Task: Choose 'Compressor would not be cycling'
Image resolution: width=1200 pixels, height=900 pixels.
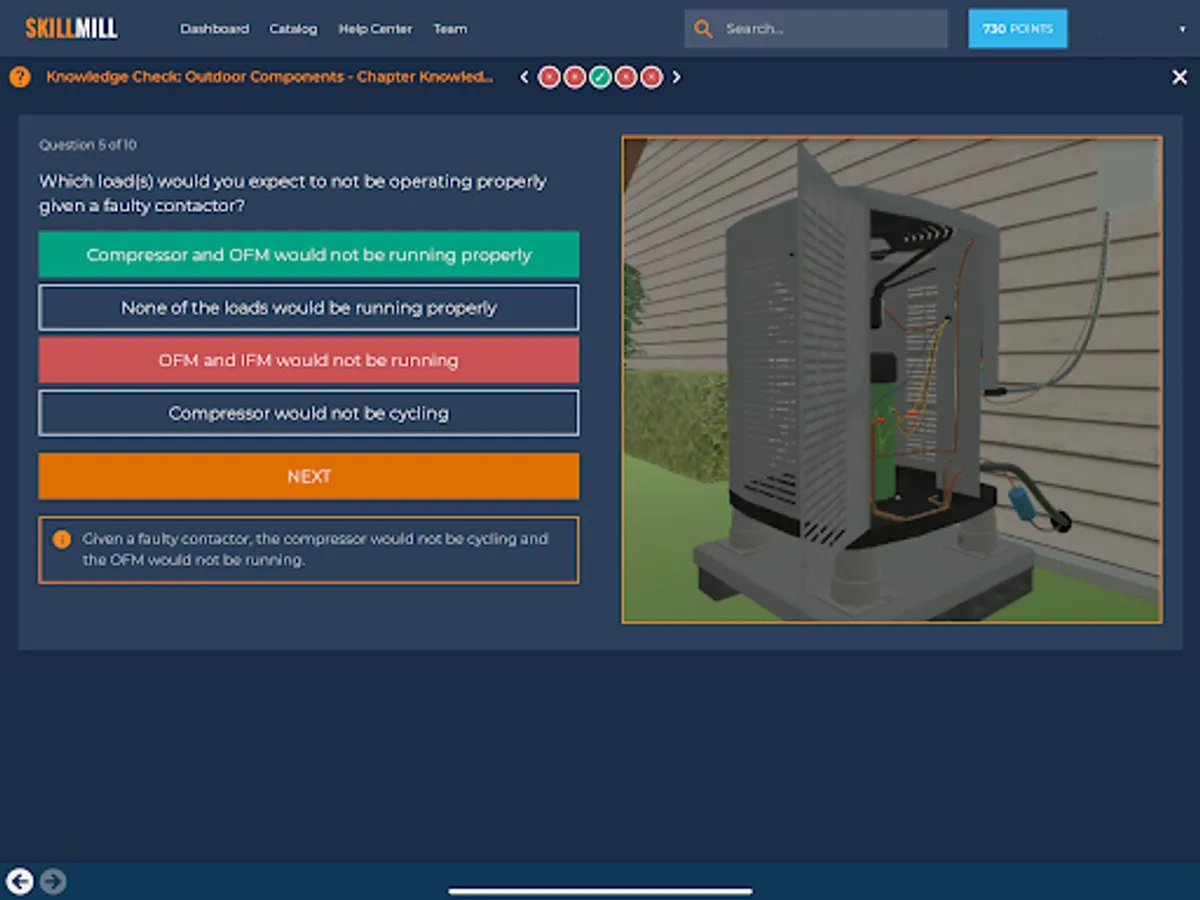Action: point(309,413)
